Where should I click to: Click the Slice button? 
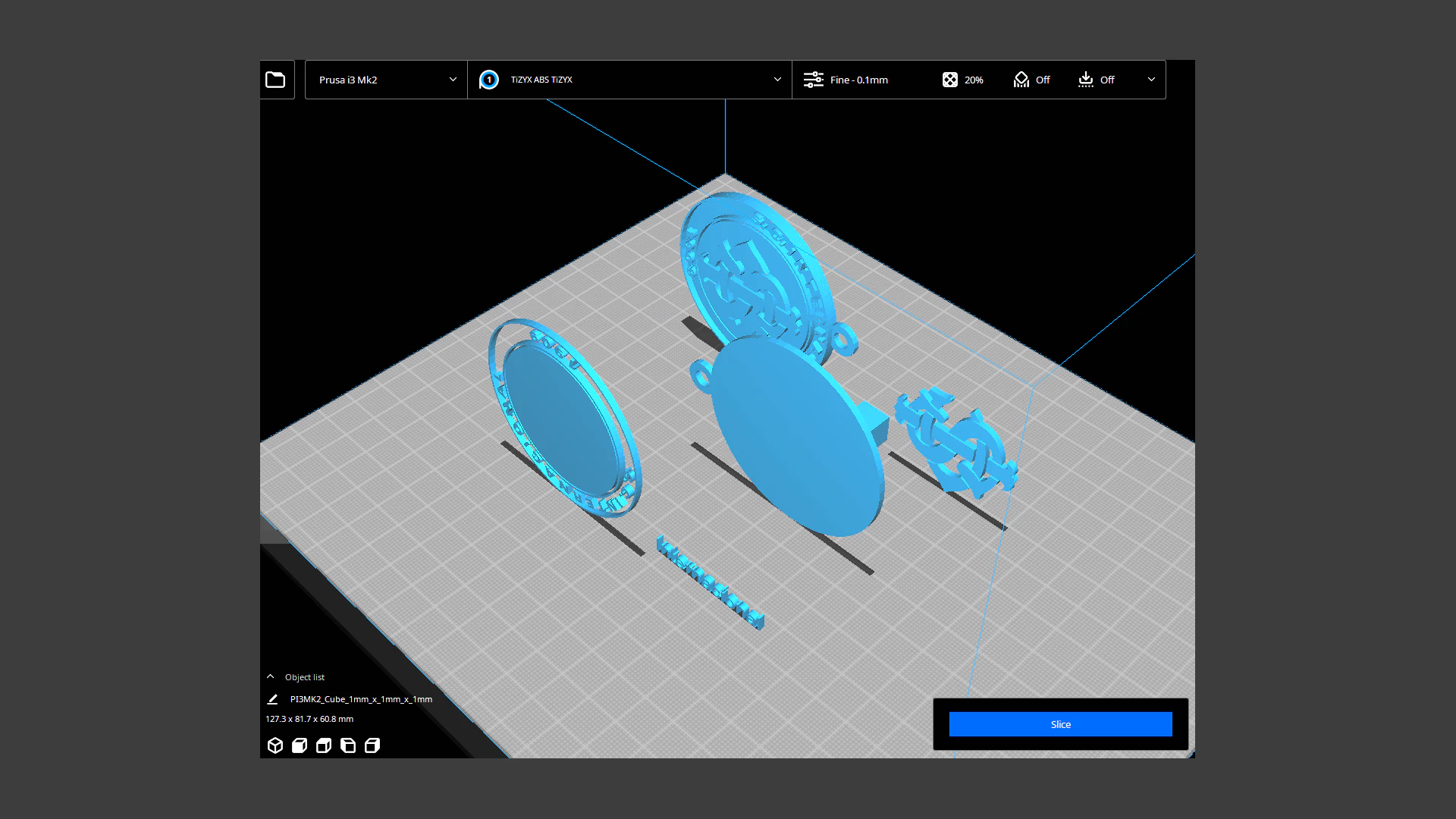[x=1060, y=724]
